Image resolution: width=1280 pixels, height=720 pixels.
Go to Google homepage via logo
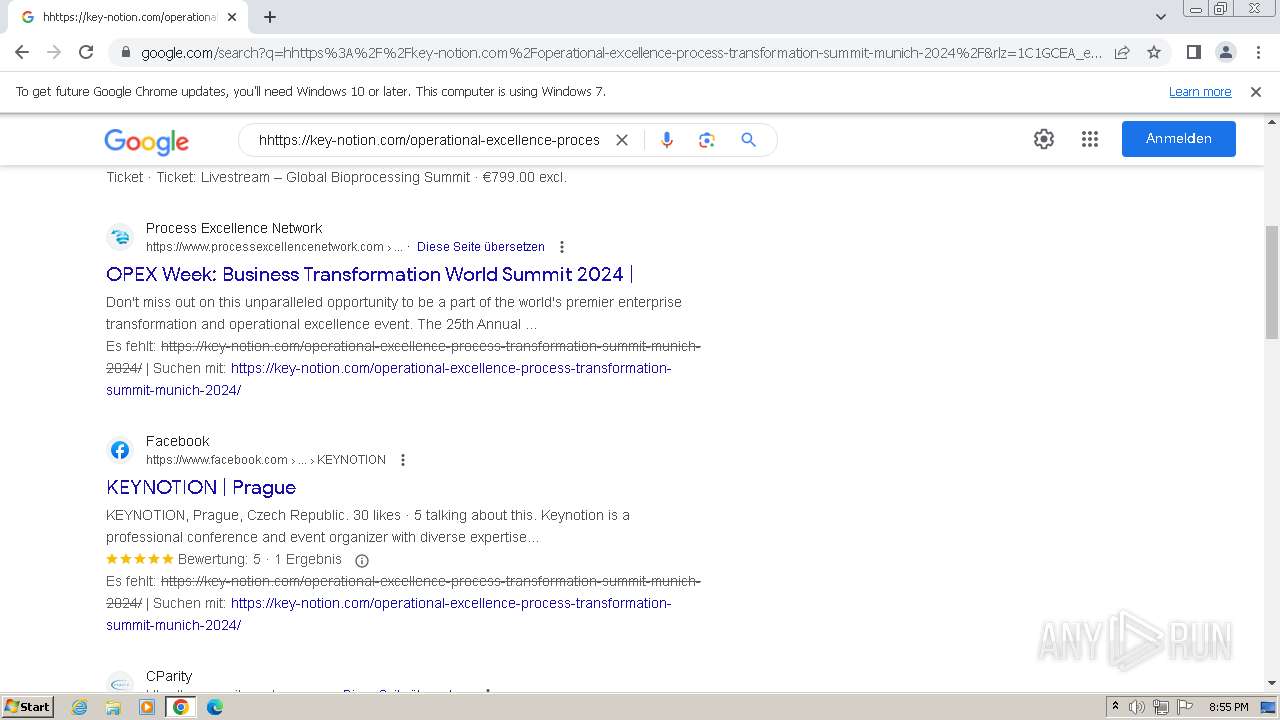click(146, 141)
